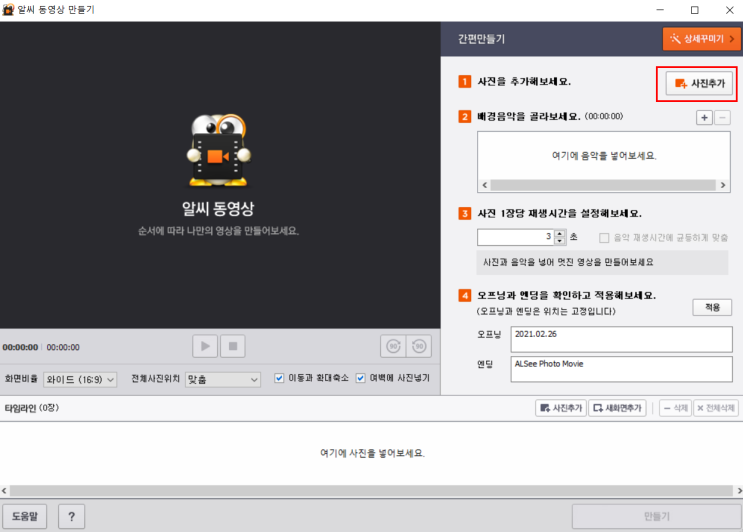
Task: Open the 전체사진위치 맞춤 dropdown
Action: (x=223, y=379)
